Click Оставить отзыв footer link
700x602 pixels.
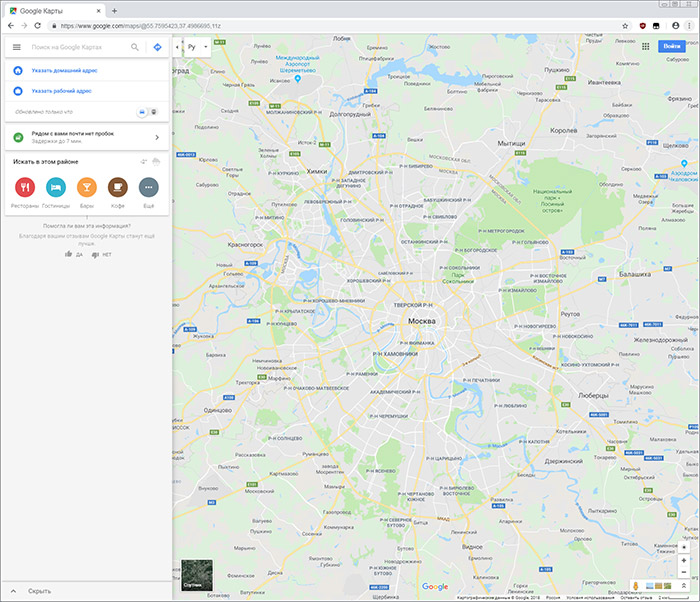tap(635, 597)
